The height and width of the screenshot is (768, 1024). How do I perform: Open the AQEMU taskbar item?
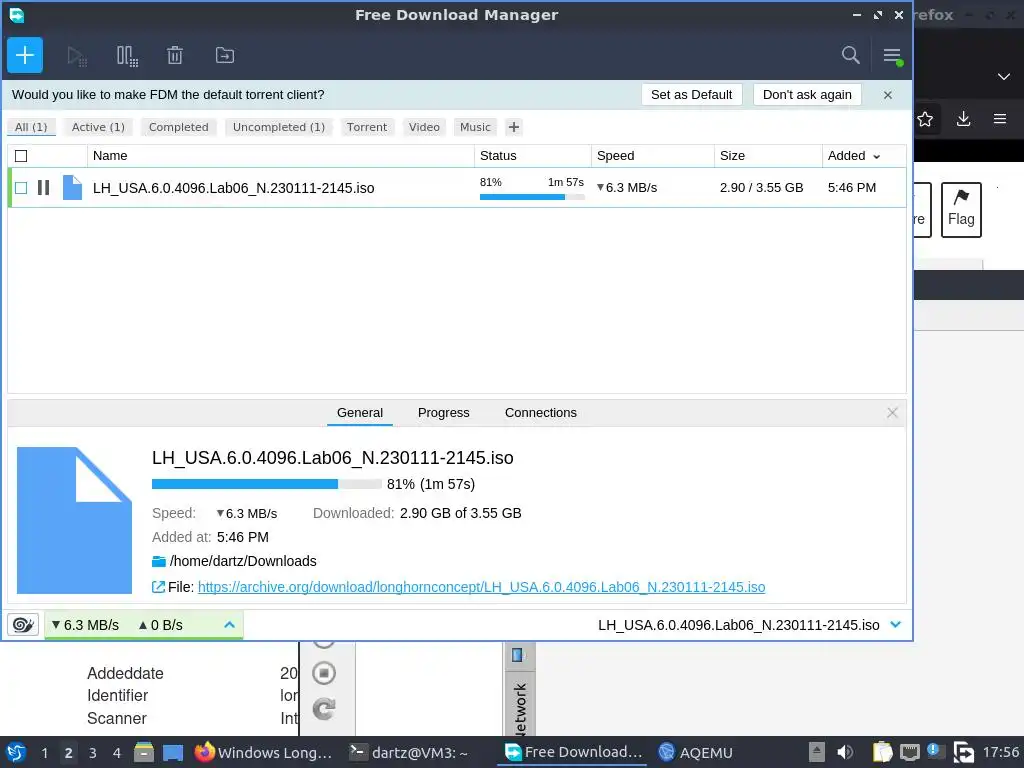[696, 752]
